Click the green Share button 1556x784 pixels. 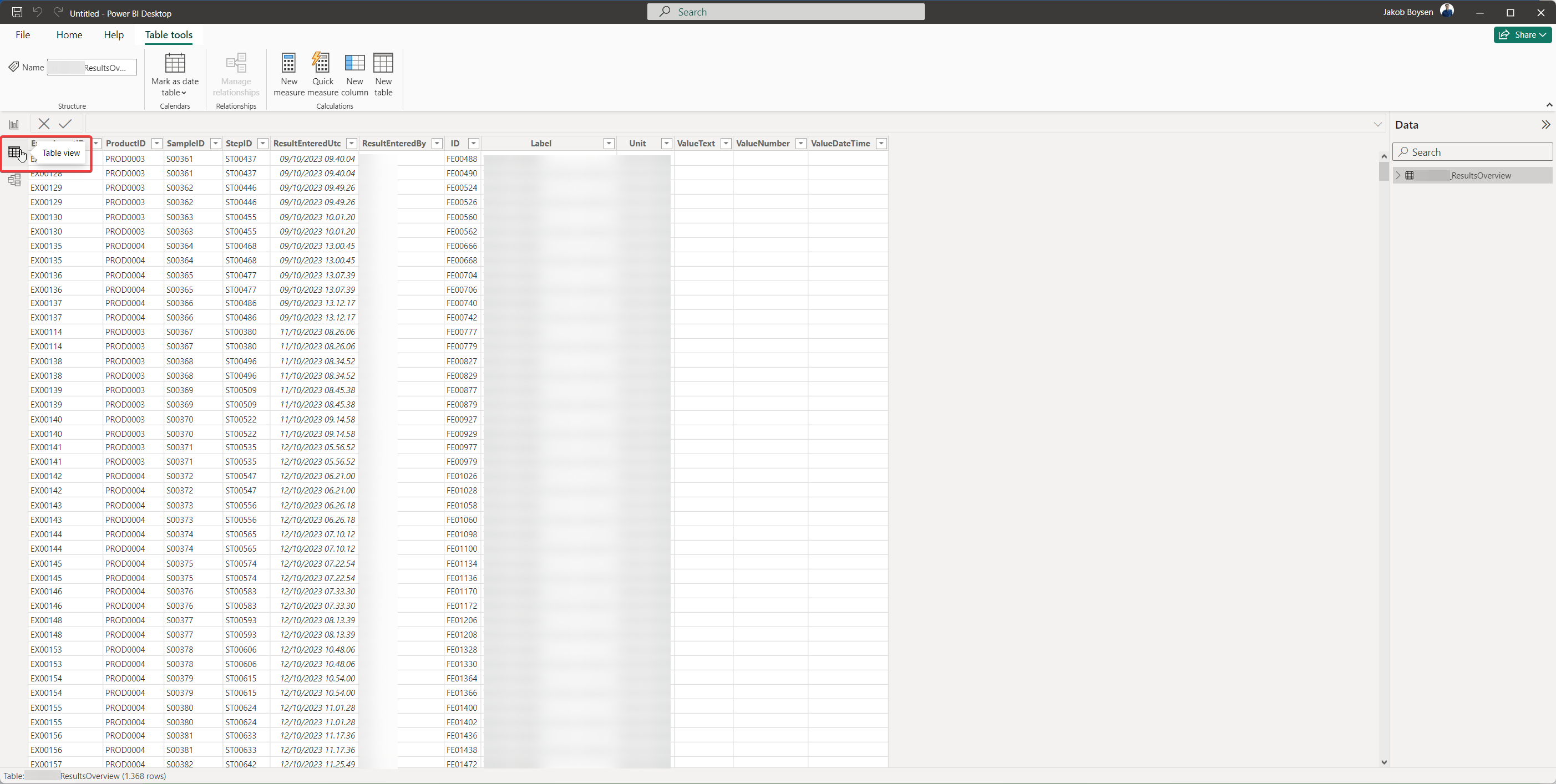[1523, 34]
